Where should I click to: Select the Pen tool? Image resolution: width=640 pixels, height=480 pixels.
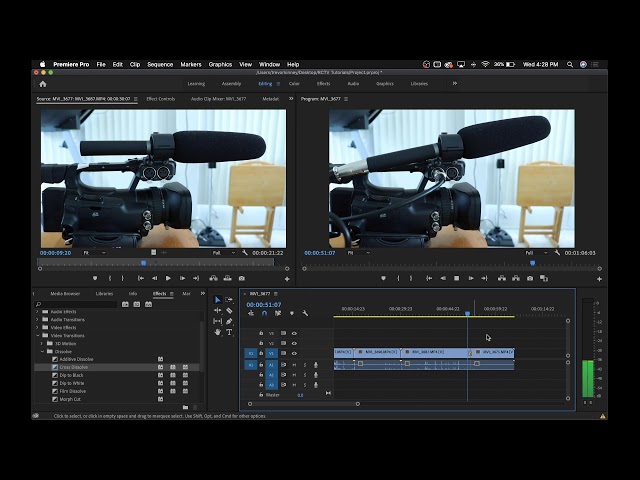[x=229, y=321]
